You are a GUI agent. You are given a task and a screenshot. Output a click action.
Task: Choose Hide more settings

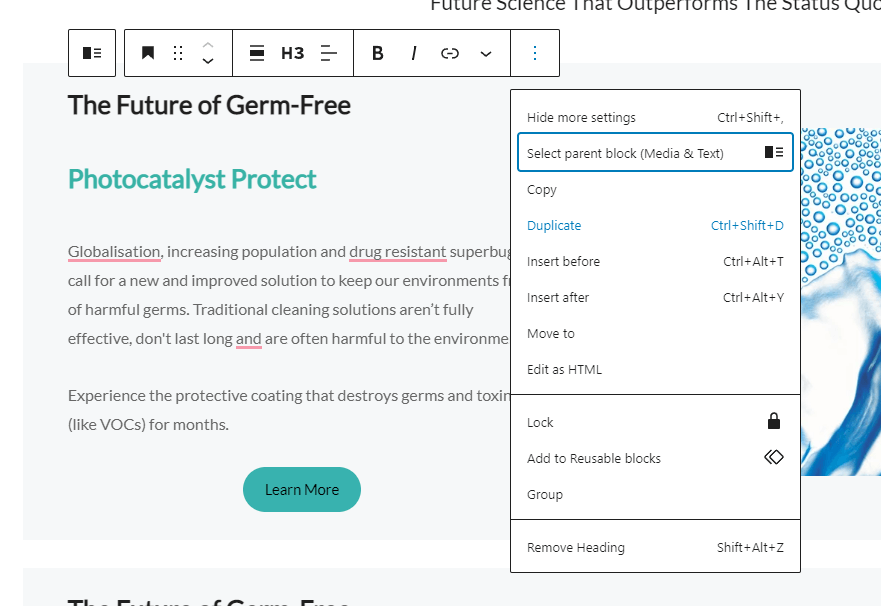(655, 117)
